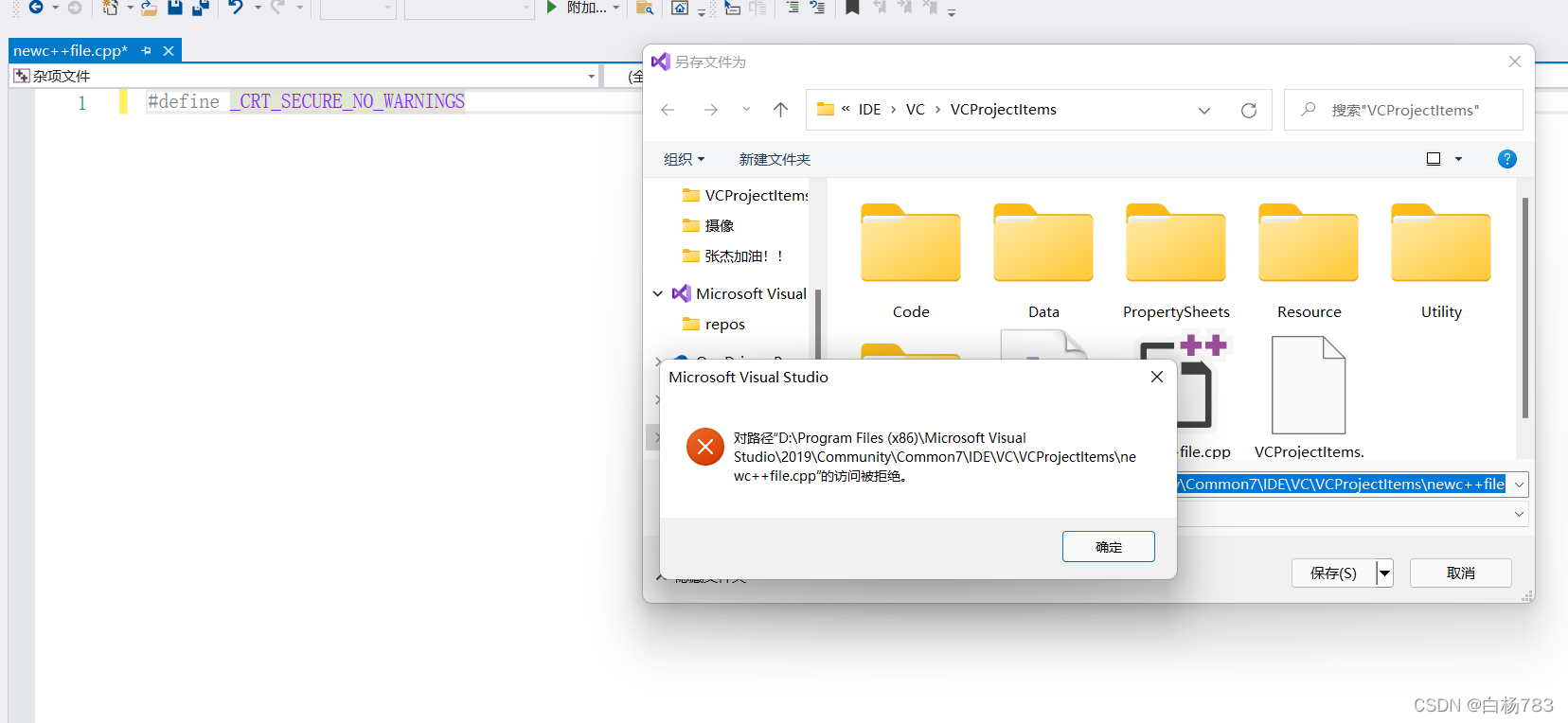
Task: Click the 保存(S) button
Action: click(1333, 573)
